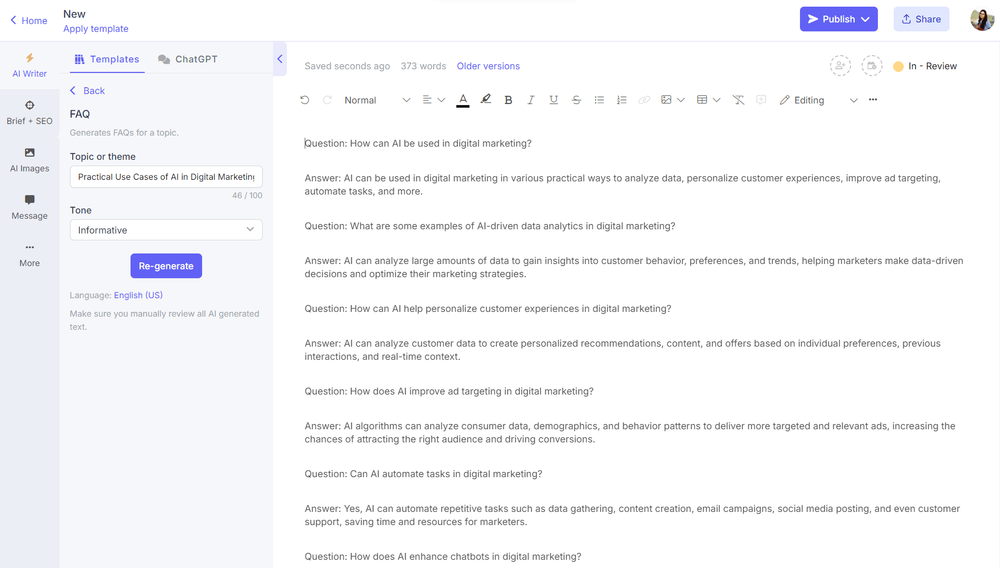Open the Brief + SEO panel
The width and height of the screenshot is (1000, 568).
click(x=29, y=113)
